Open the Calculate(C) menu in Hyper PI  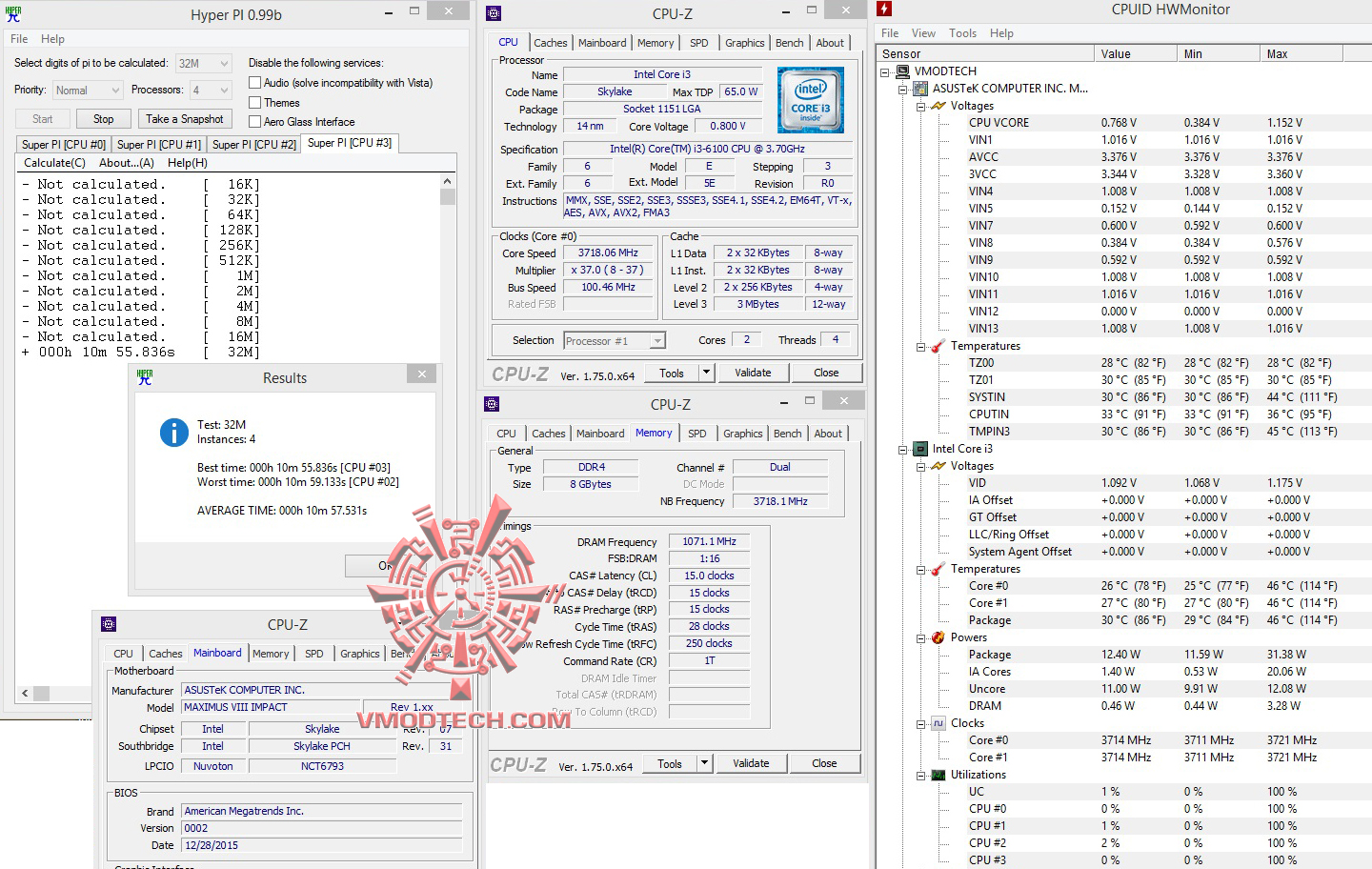coord(54,163)
